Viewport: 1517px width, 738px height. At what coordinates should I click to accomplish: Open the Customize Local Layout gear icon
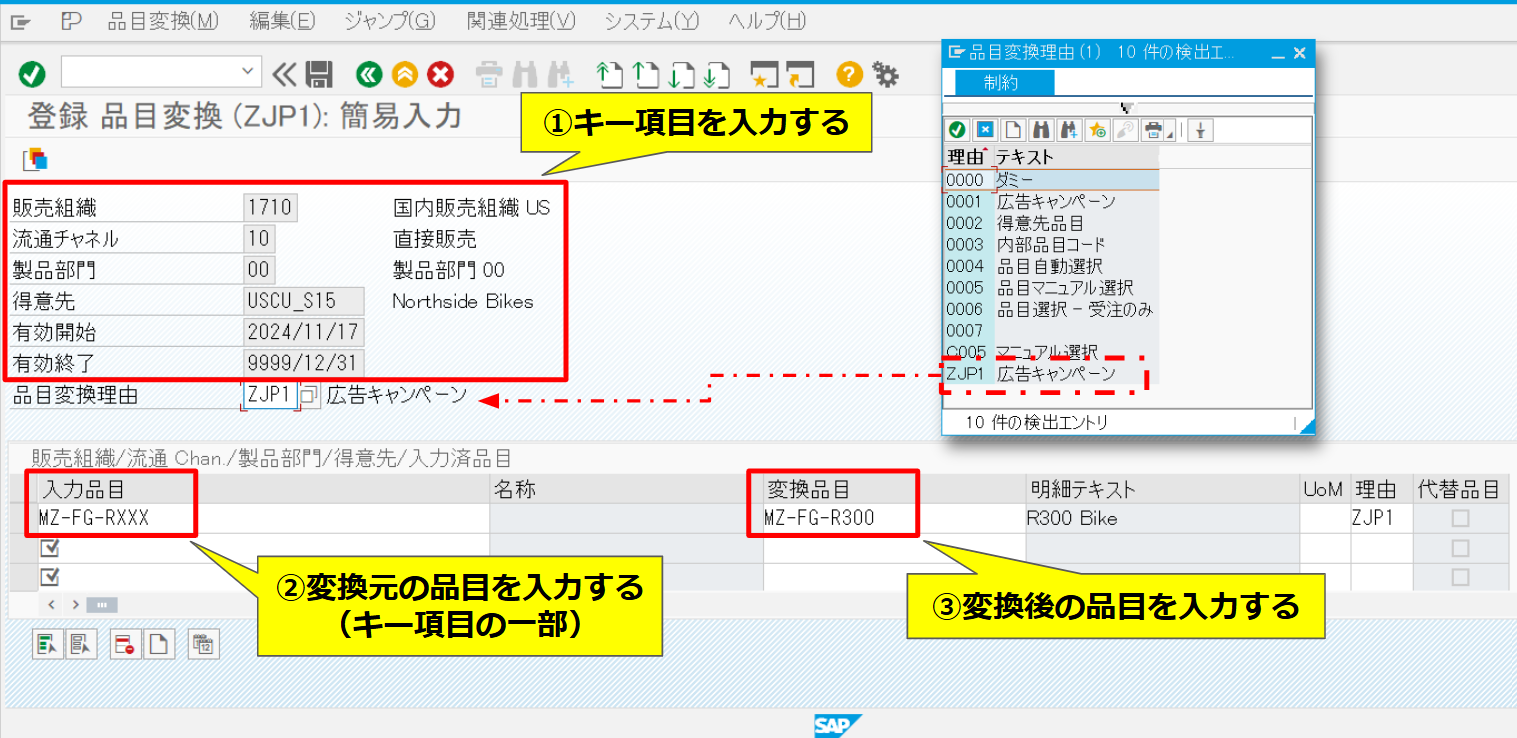tap(884, 72)
